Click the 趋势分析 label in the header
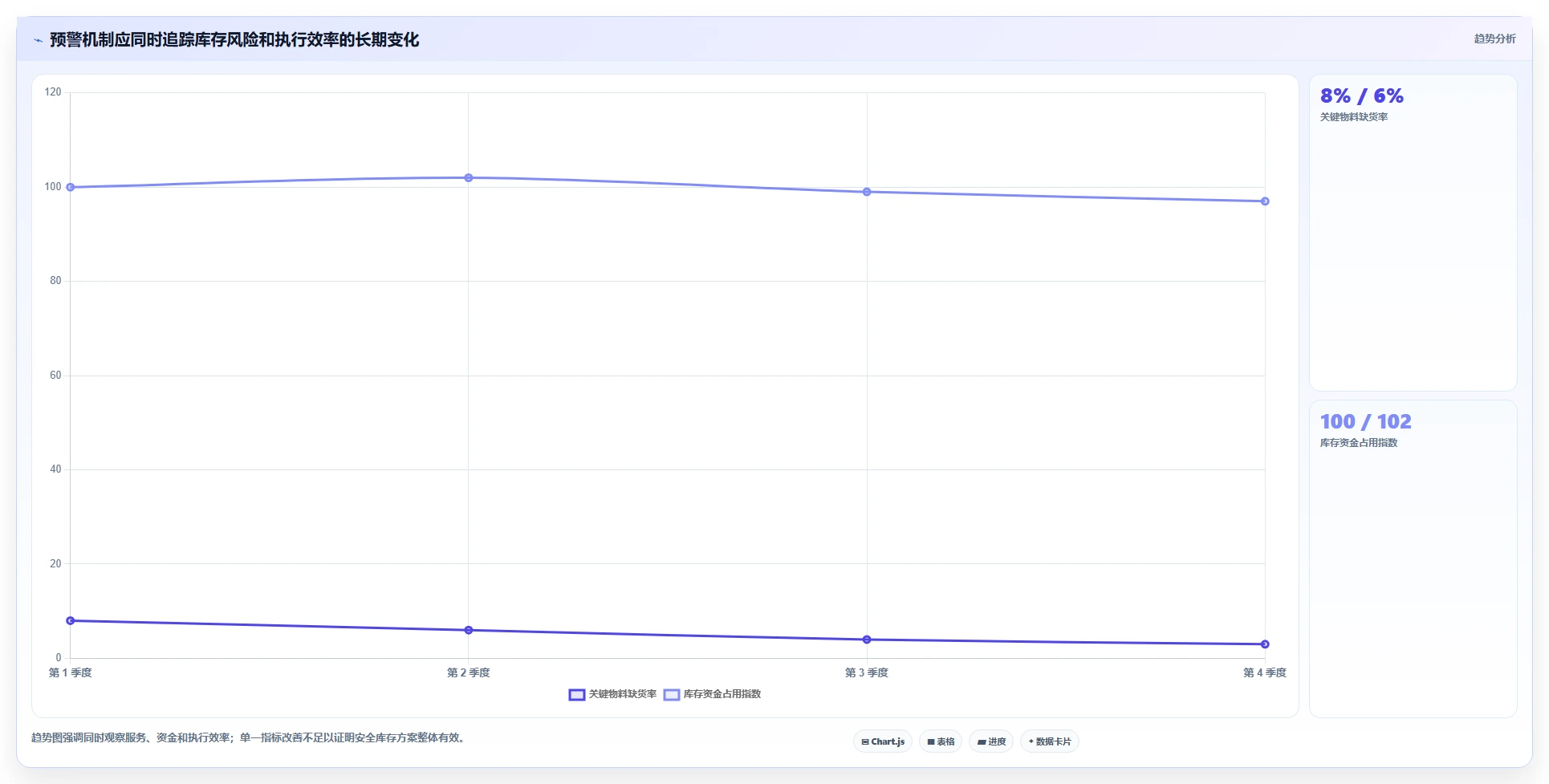Viewport: 1549px width, 784px height. (1494, 39)
